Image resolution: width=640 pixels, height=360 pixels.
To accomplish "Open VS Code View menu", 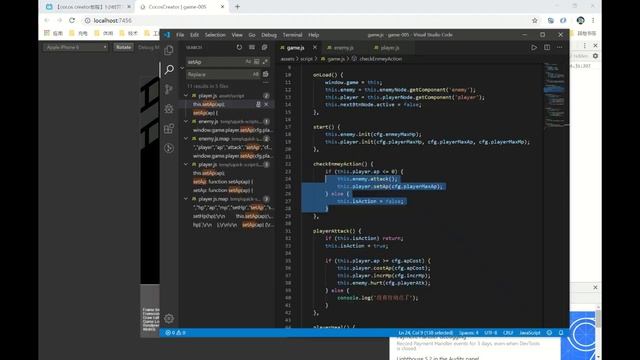I will pyautogui.click(x=237, y=35).
